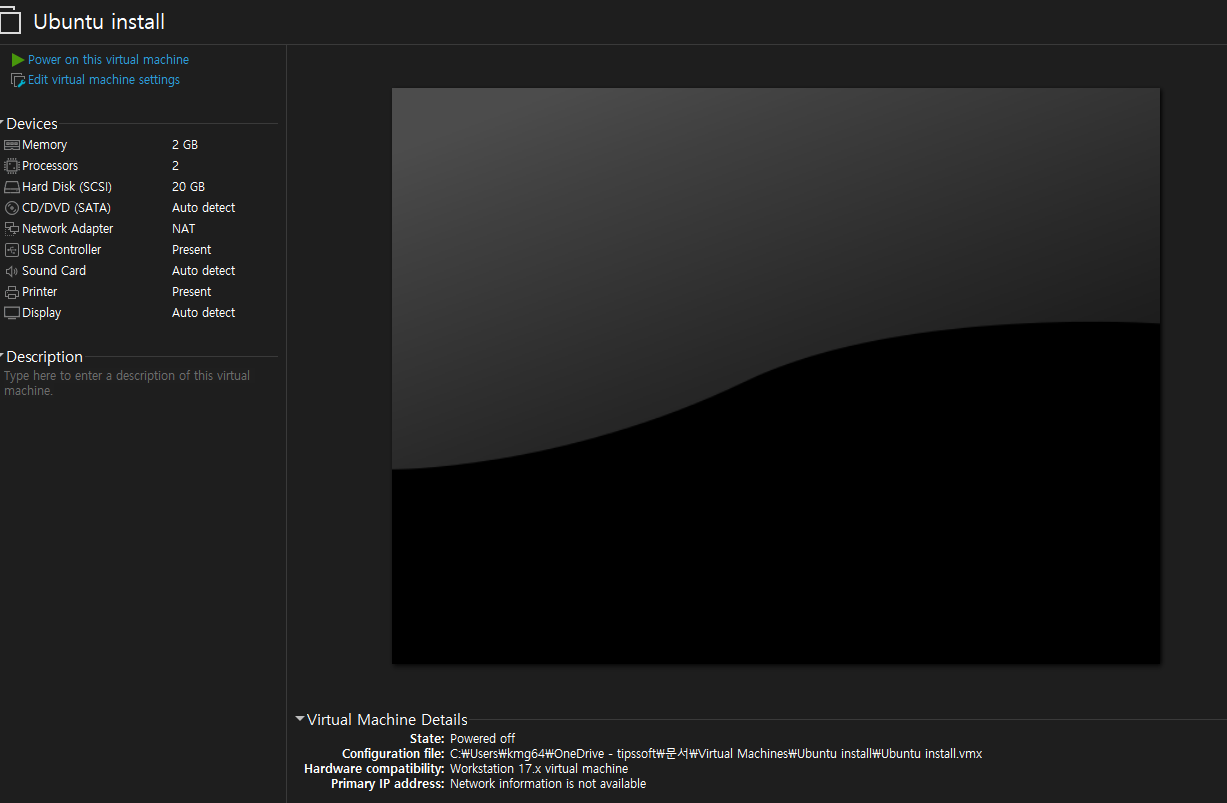Screen dimensions: 1227x803
Task: Select the USB Controller label
Action: 62,250
